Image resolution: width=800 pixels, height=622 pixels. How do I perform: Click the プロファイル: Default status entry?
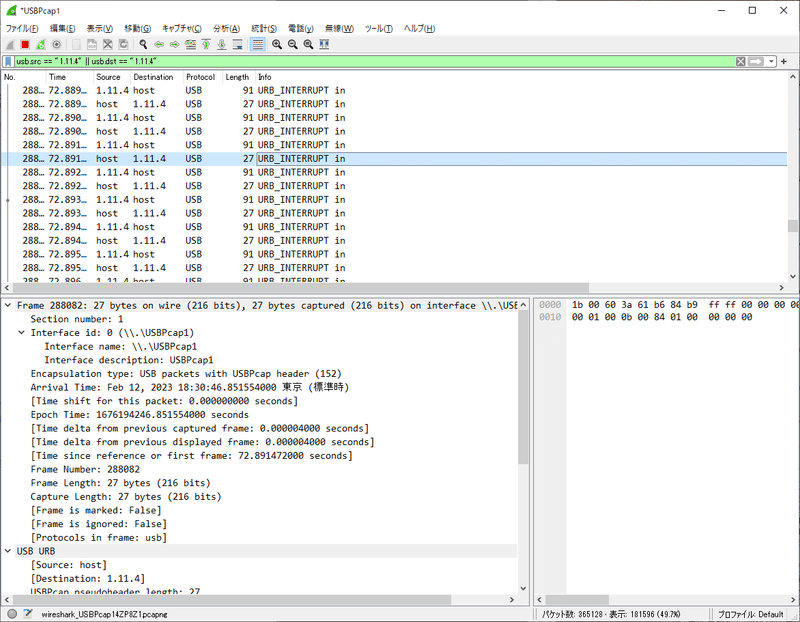750,614
